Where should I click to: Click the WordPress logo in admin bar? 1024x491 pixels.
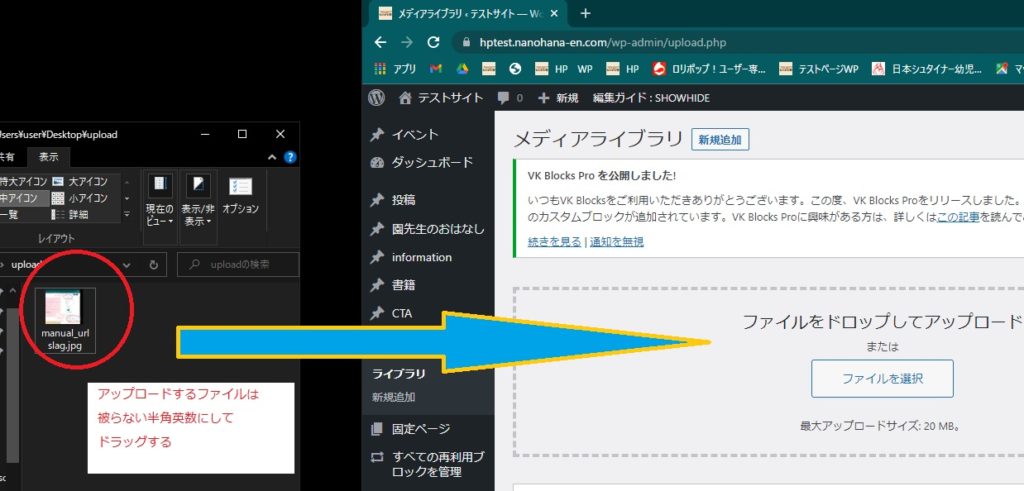377,98
